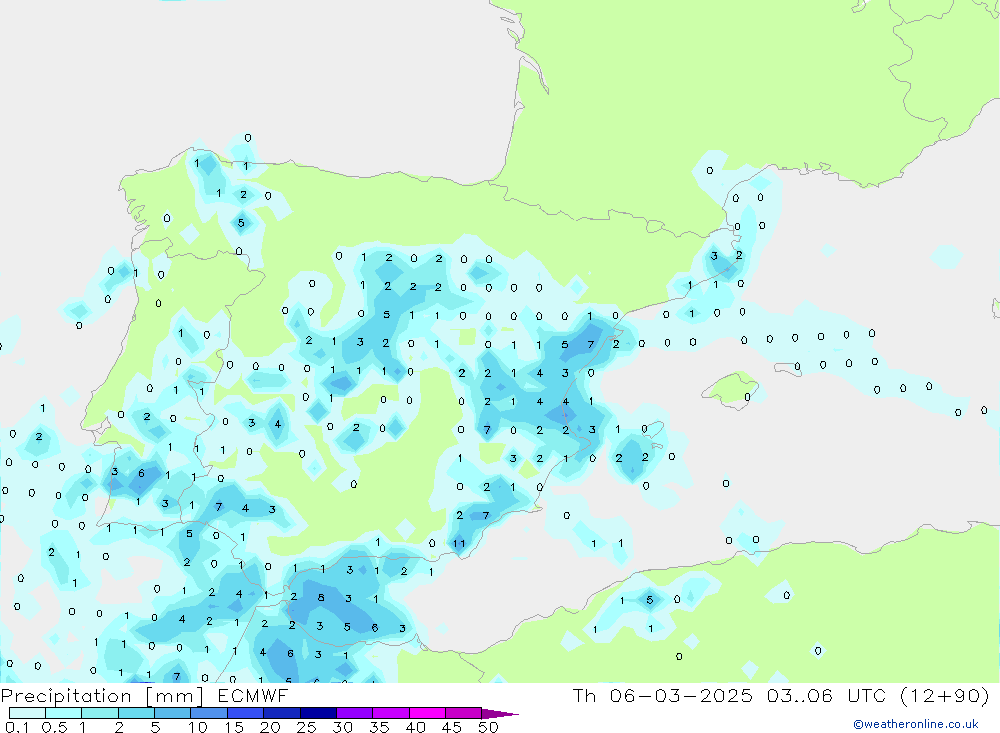Select the 5–10 mm legend color
Image resolution: width=1000 pixels, height=733 pixels.
point(173,713)
